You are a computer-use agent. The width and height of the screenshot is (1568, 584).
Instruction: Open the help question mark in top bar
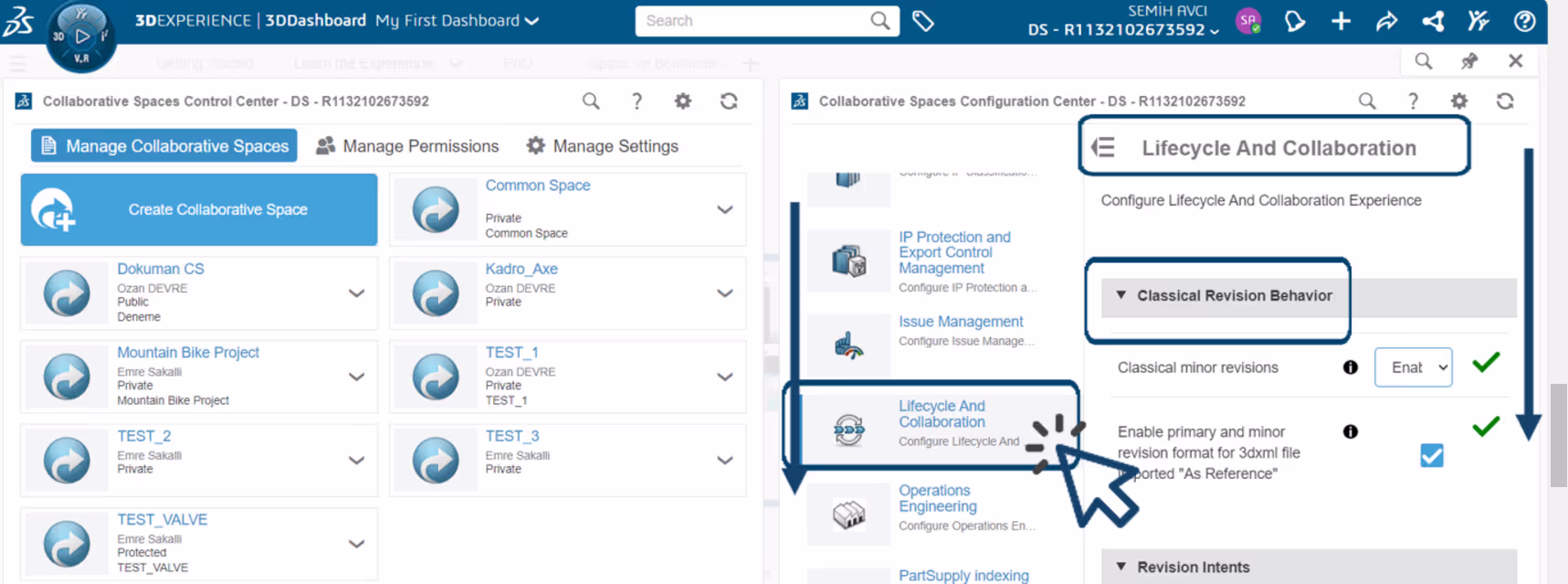(1524, 20)
